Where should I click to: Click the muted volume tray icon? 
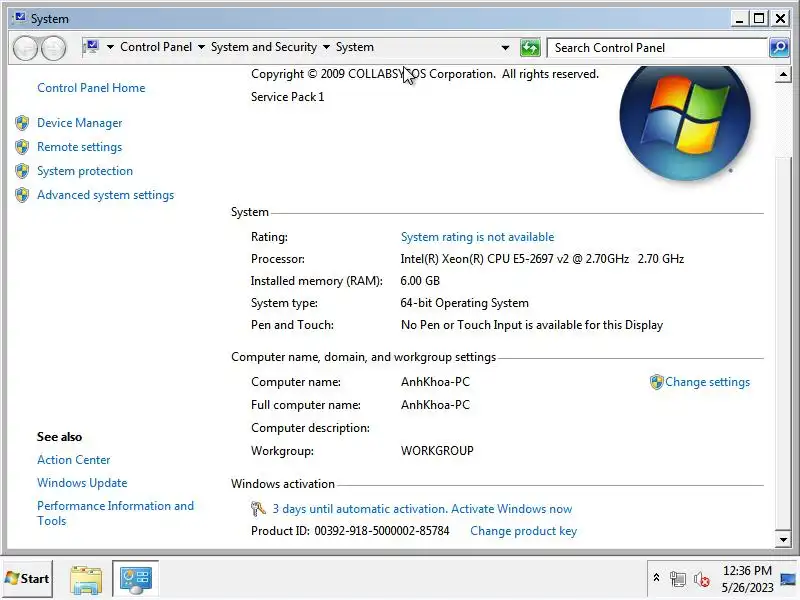pyautogui.click(x=702, y=580)
